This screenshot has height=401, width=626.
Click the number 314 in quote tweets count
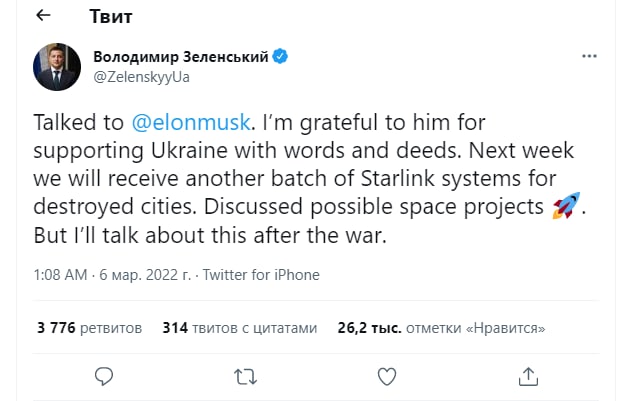175,327
